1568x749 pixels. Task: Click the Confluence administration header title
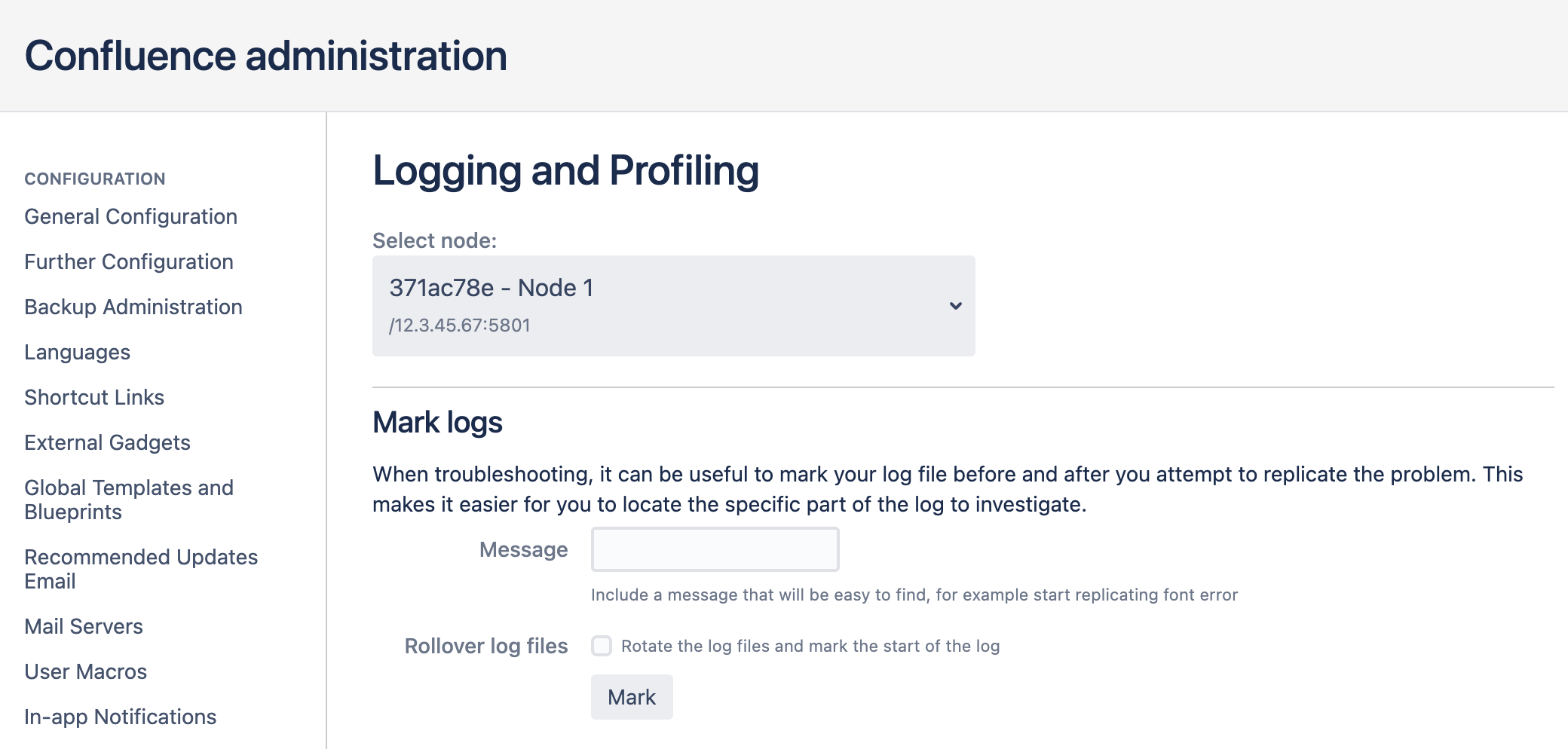point(265,57)
